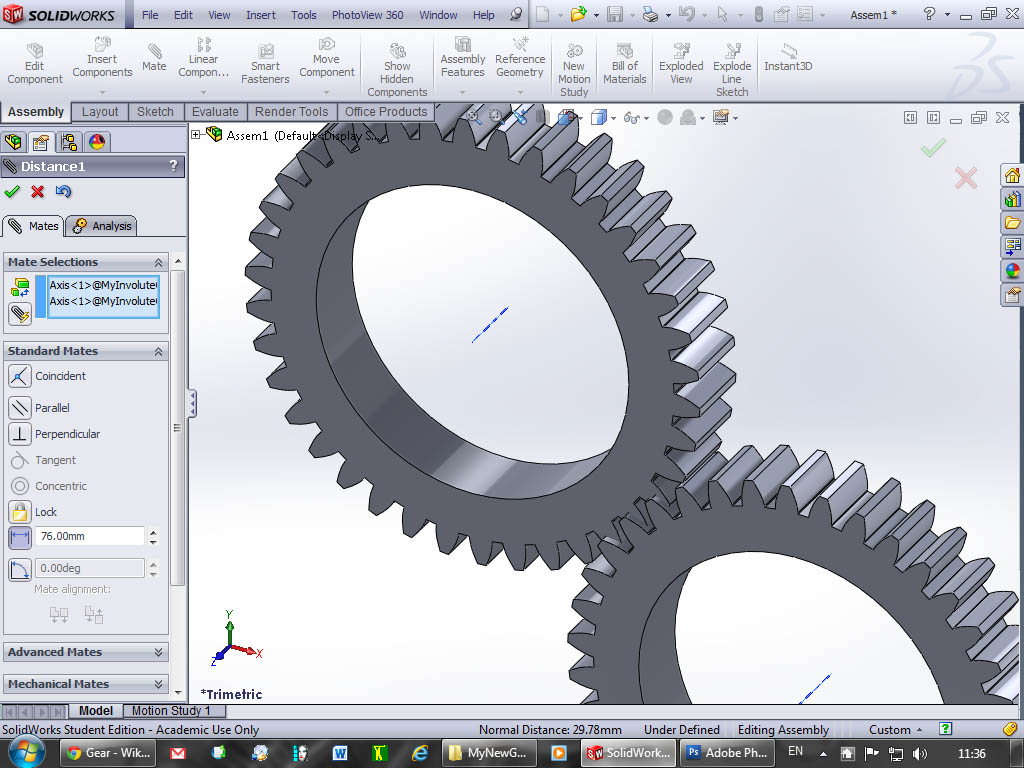Toggle the Distance mate button

tap(20, 537)
